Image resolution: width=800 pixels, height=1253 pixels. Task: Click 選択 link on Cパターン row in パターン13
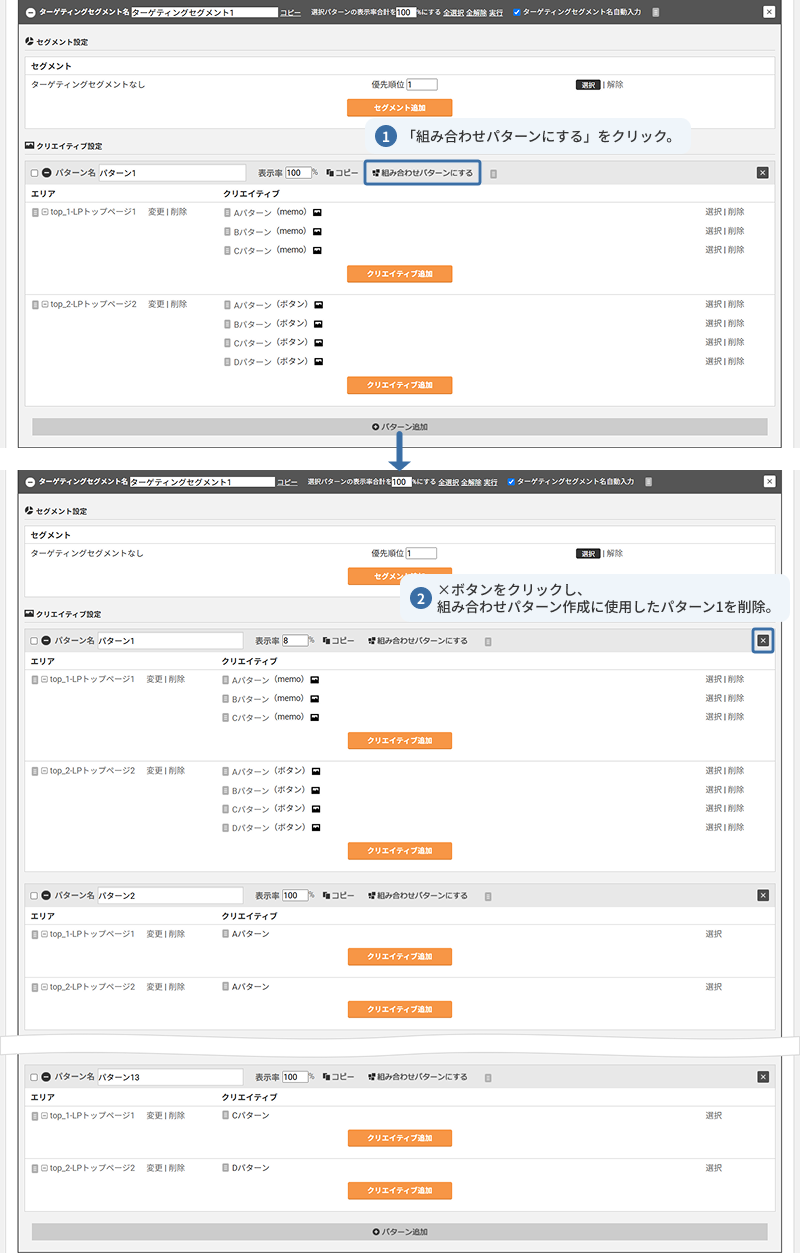click(x=713, y=1116)
